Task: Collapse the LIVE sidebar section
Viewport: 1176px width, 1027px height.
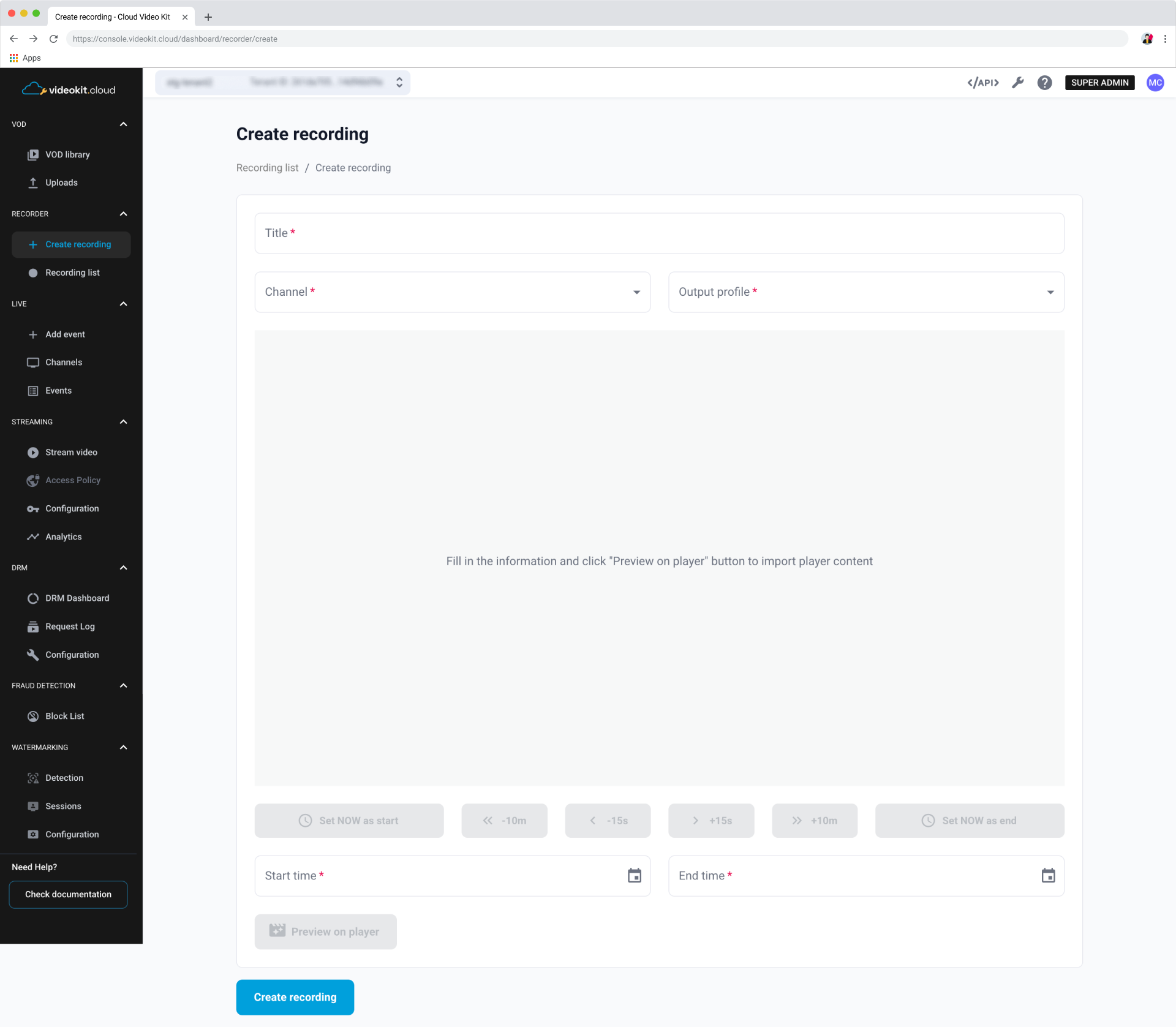Action: [x=123, y=304]
